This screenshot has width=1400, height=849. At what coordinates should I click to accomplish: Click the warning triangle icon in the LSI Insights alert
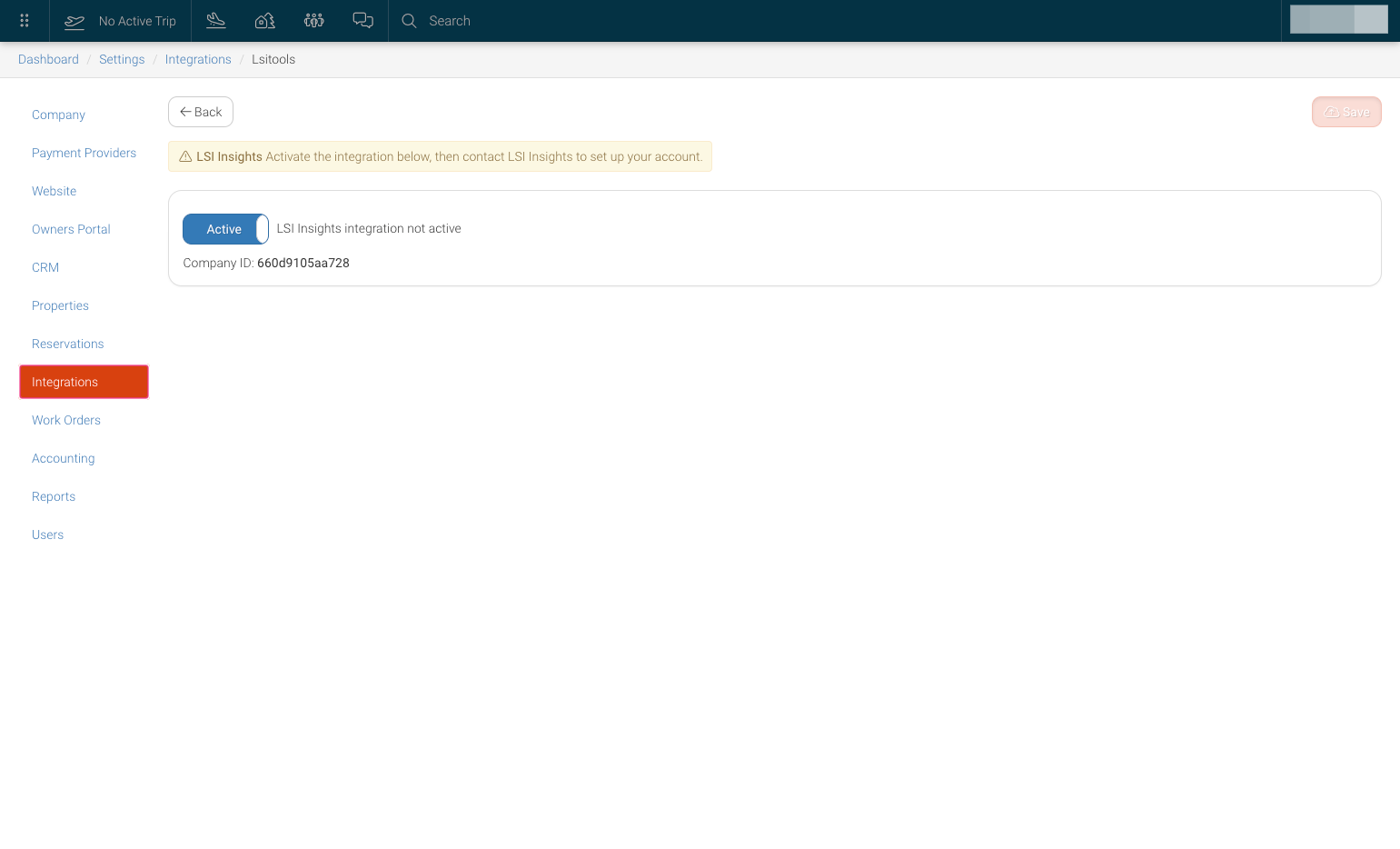point(185,156)
